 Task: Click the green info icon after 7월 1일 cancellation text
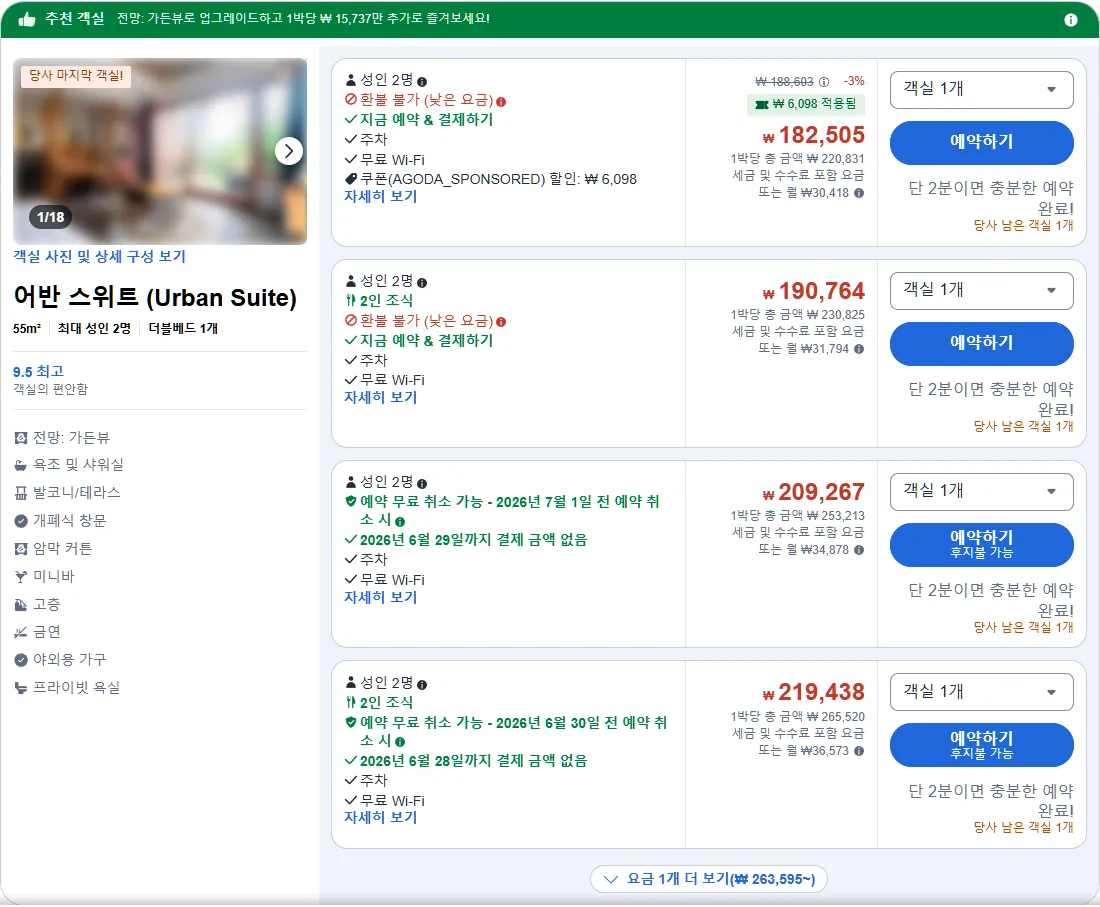pyautogui.click(x=400, y=521)
